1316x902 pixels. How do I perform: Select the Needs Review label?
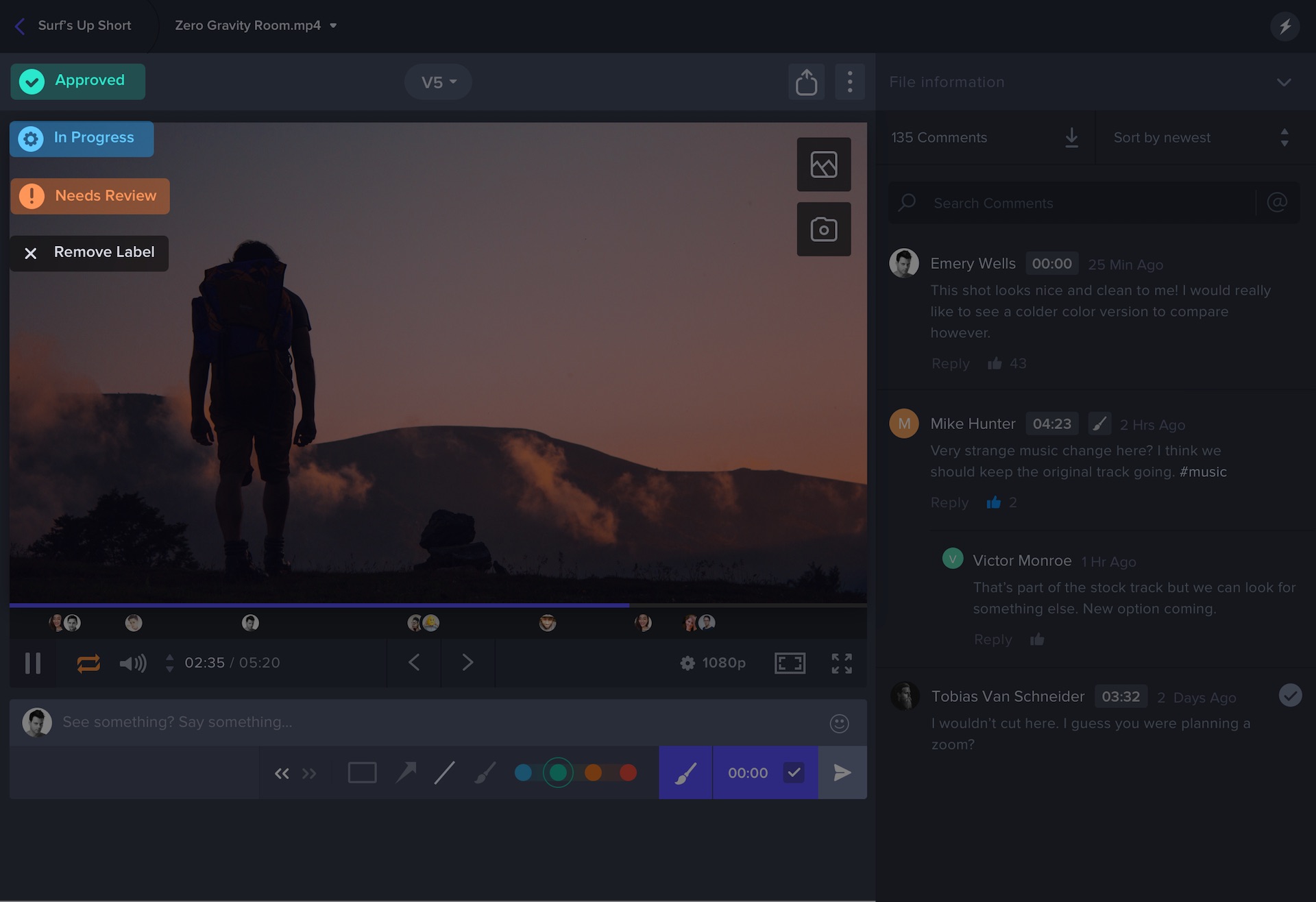click(90, 196)
